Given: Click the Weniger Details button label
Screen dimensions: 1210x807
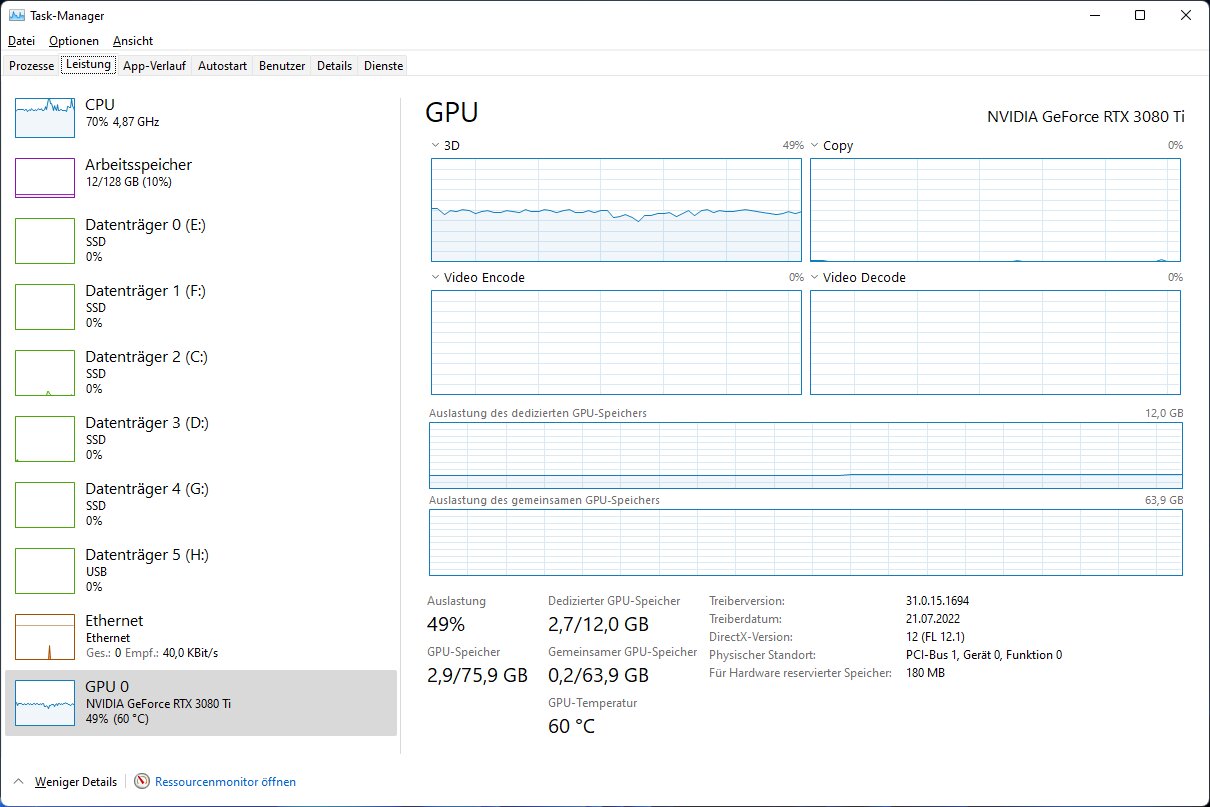Looking at the screenshot, I should click(x=75, y=782).
